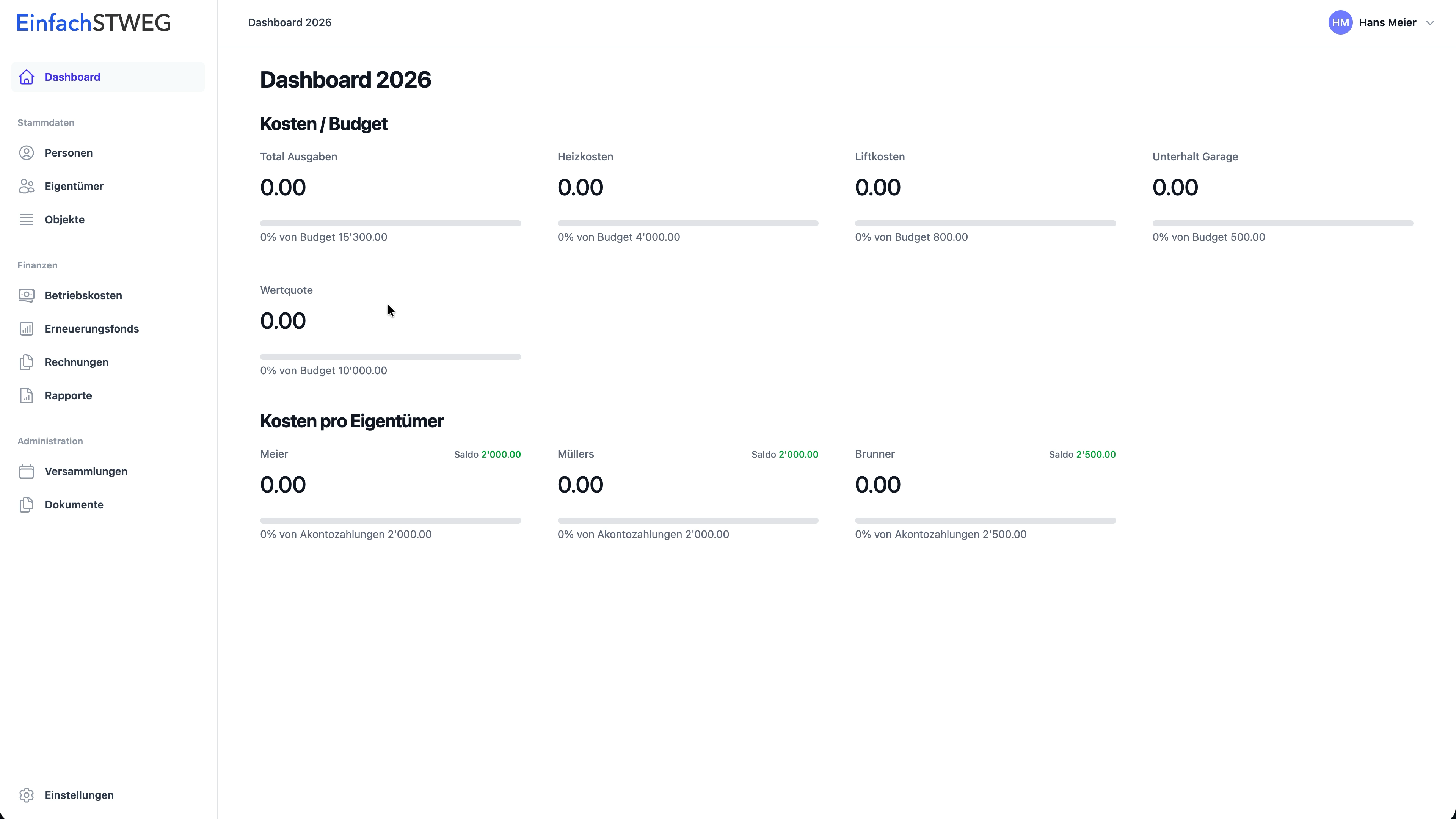
Task: Open the Rechnungen menu item
Action: pyautogui.click(x=76, y=362)
